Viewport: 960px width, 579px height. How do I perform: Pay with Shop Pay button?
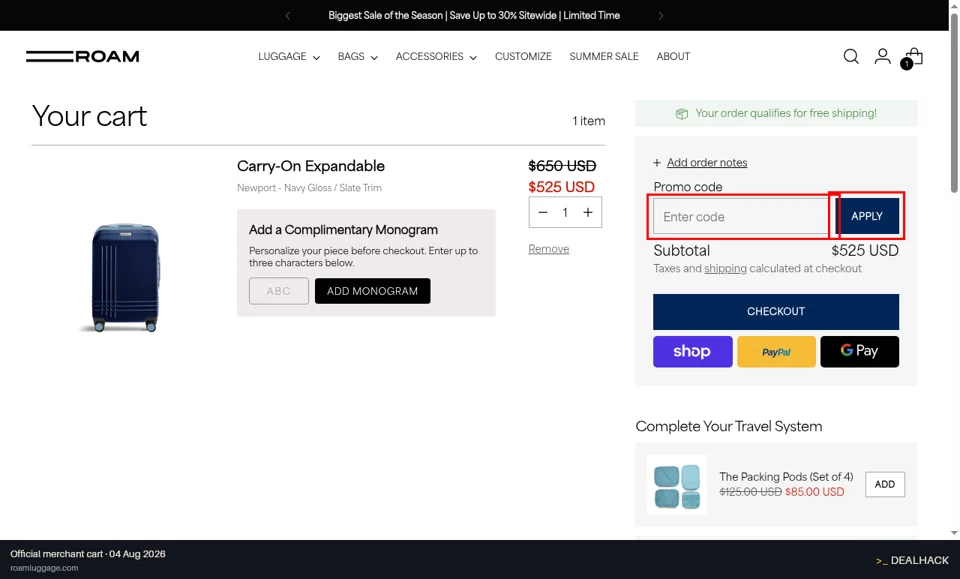[x=692, y=351]
